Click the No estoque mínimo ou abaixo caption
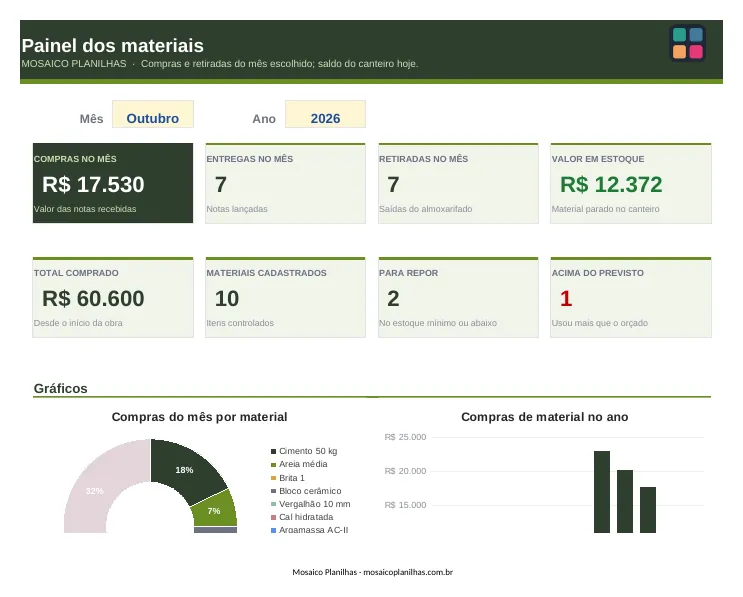Screen dimensions: 743x597 click(x=438, y=323)
